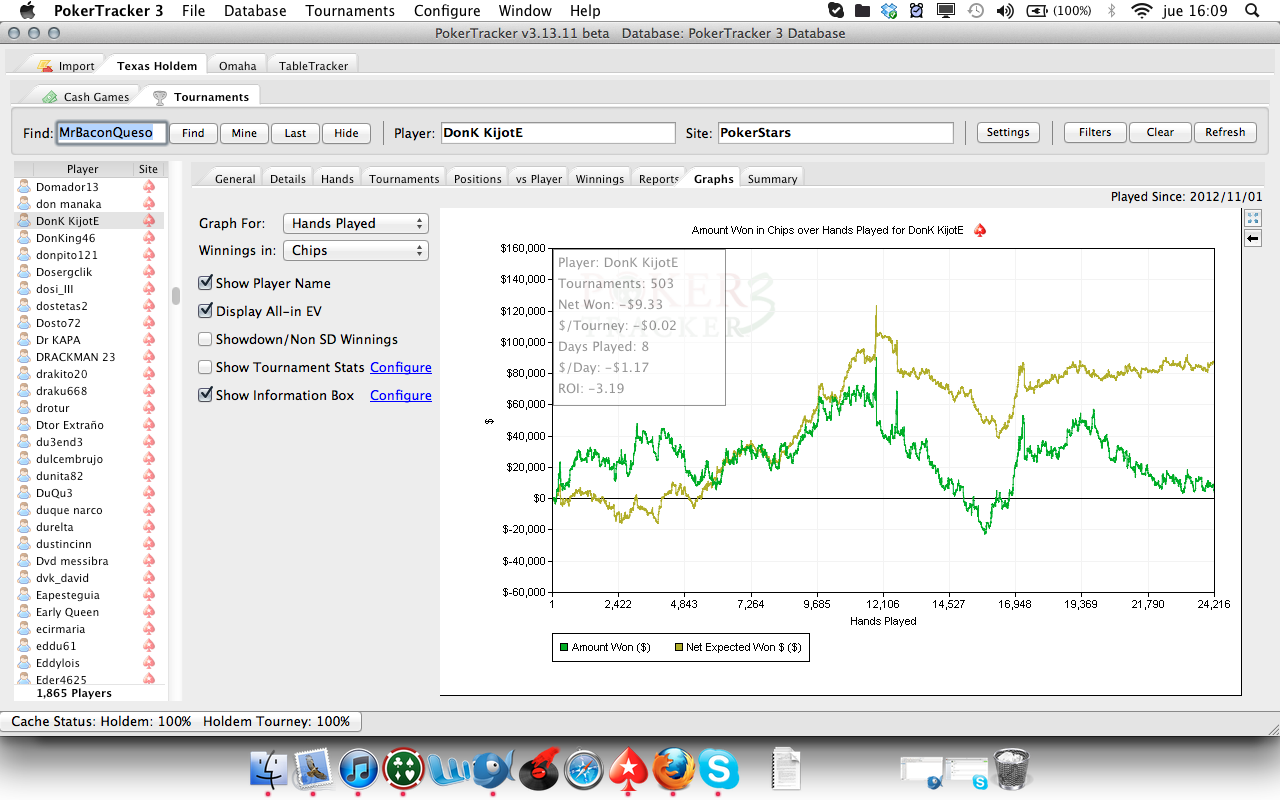The height and width of the screenshot is (800, 1280).
Task: Click the Refresh button
Action: point(1225,132)
